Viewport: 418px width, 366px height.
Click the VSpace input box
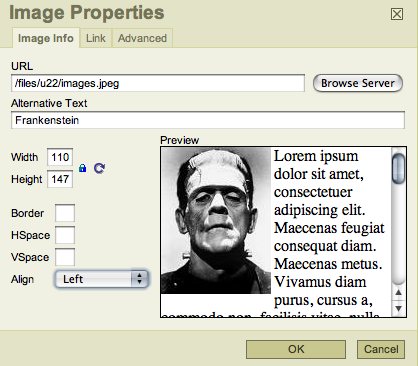pos(65,257)
